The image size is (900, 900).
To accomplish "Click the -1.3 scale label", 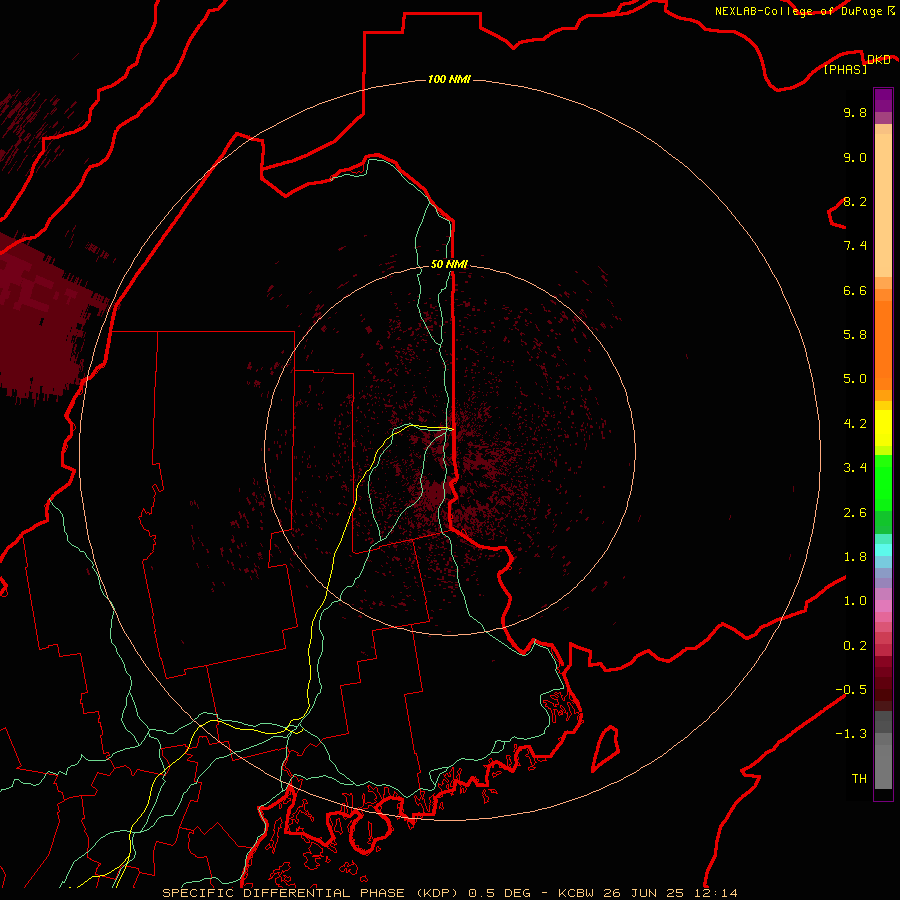I will click(851, 734).
